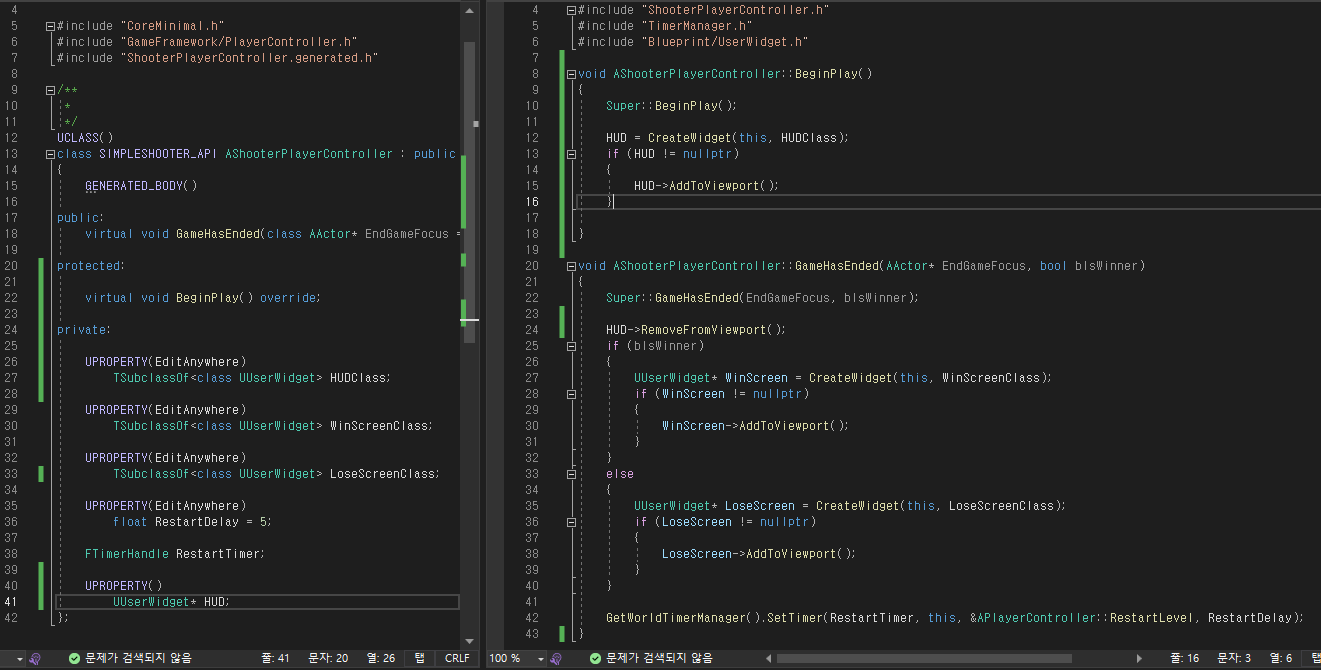
Task: Click 'FTimerHandle RestartTimer;' line
Action: click(175, 554)
